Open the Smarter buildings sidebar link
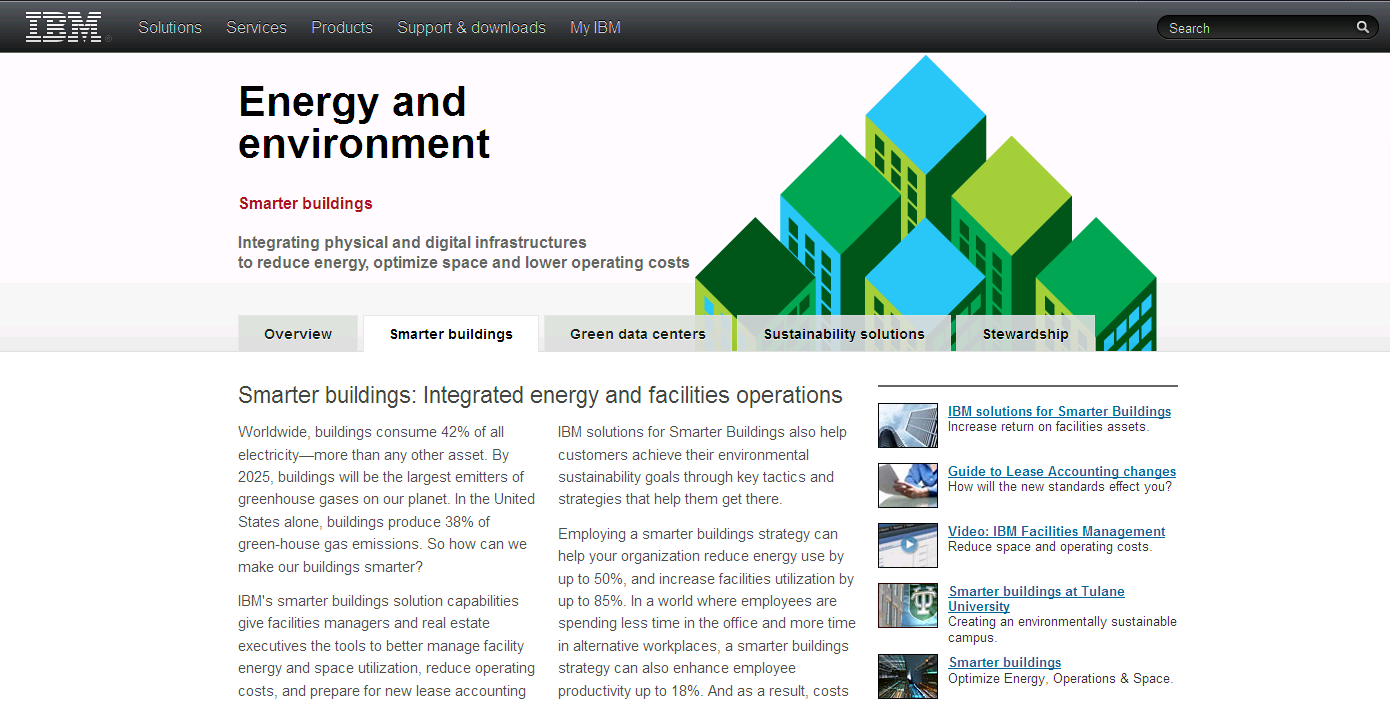Viewport: 1390px width, 702px height. coord(1005,662)
